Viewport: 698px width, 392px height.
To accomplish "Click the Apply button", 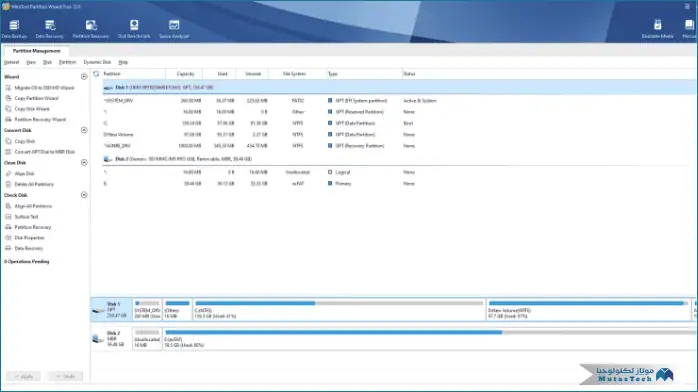I will point(24,376).
